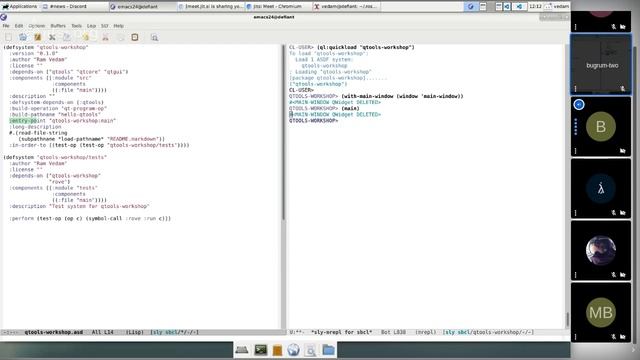The width and height of the screenshot is (640, 360).
Task: Open the application finder magnifier dock icon
Action: pyautogui.click(x=310, y=350)
